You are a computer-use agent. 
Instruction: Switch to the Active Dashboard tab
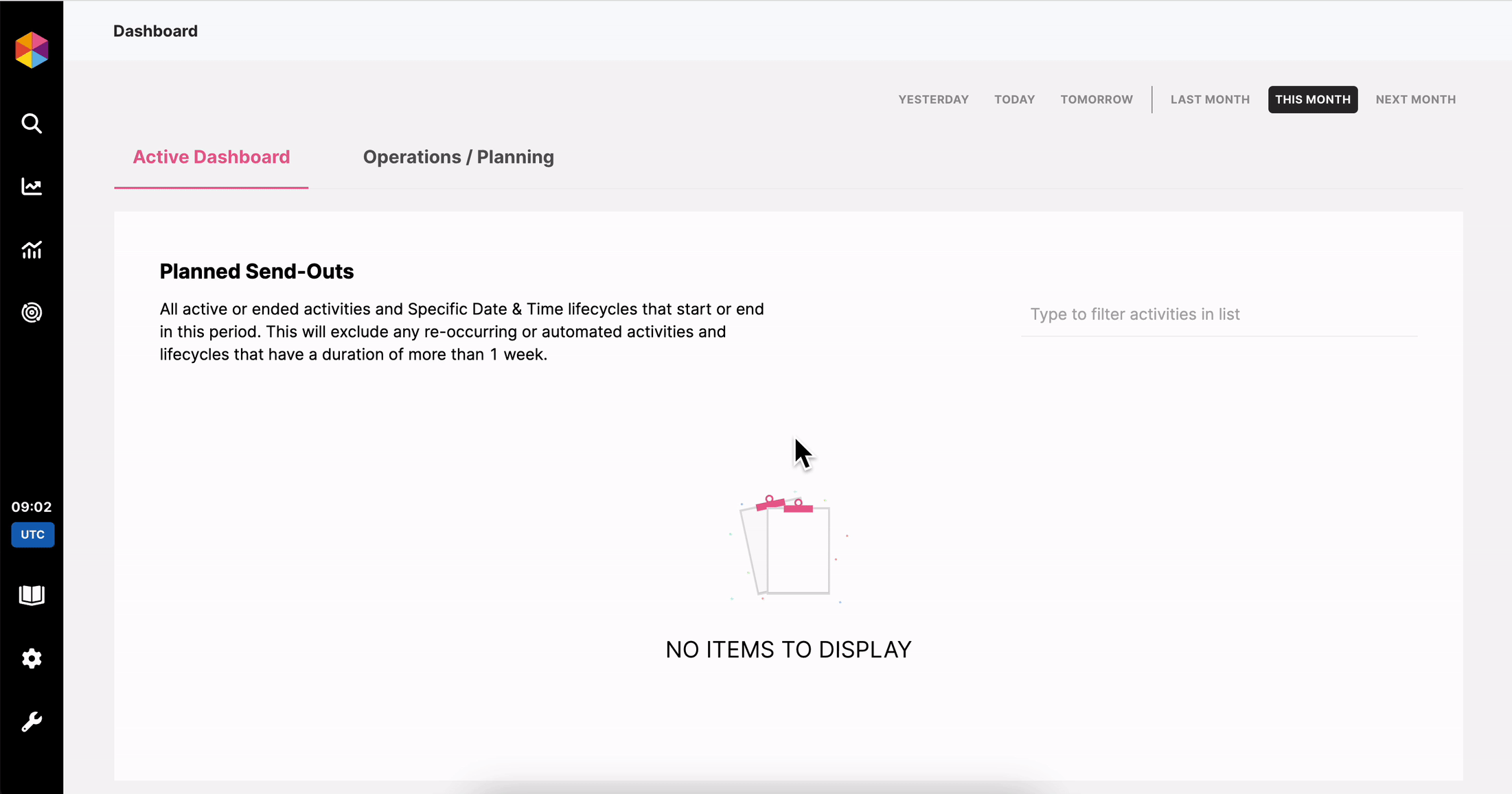tap(211, 157)
